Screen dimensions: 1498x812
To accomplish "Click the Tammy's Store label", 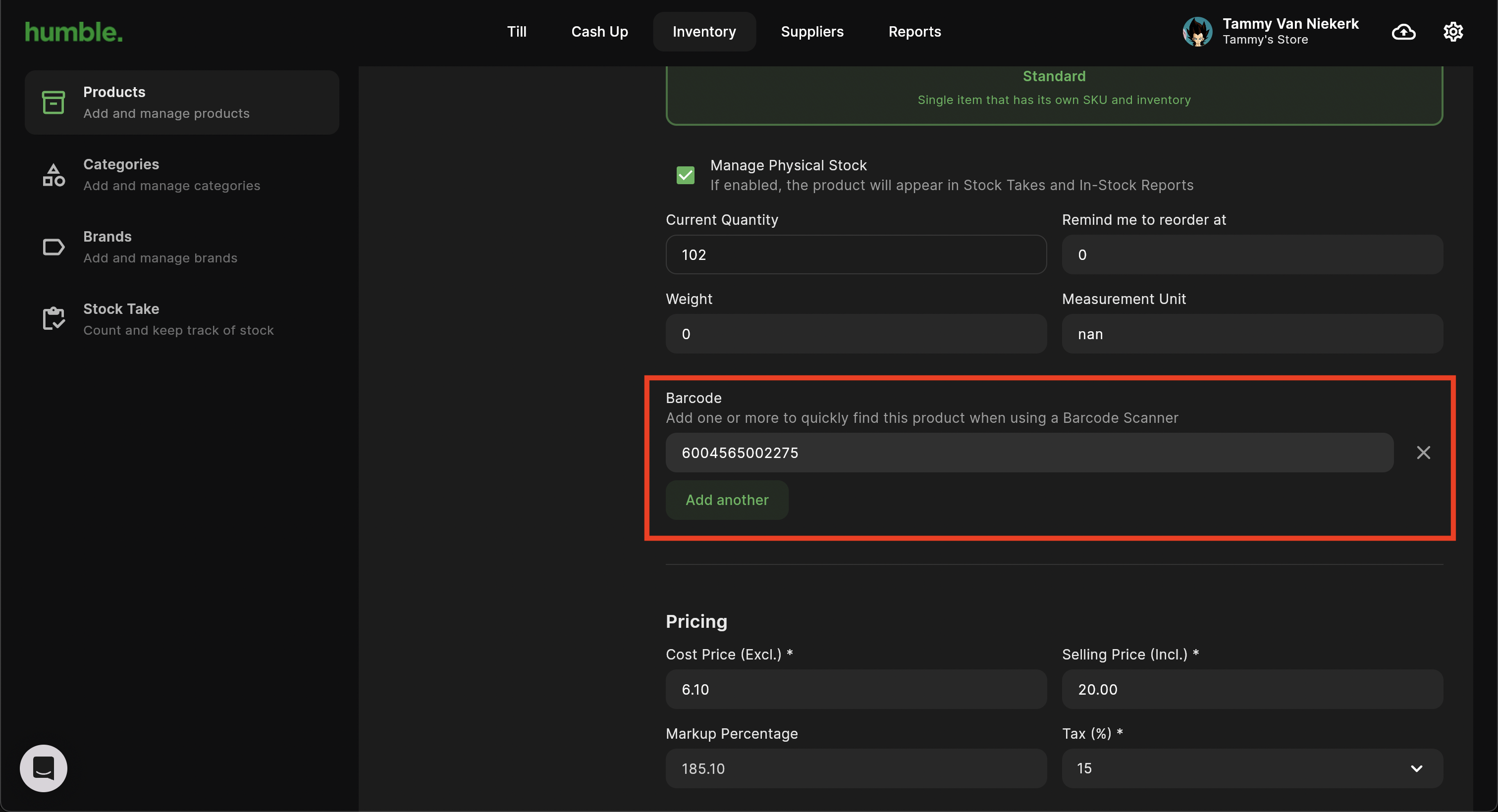I will [1265, 40].
